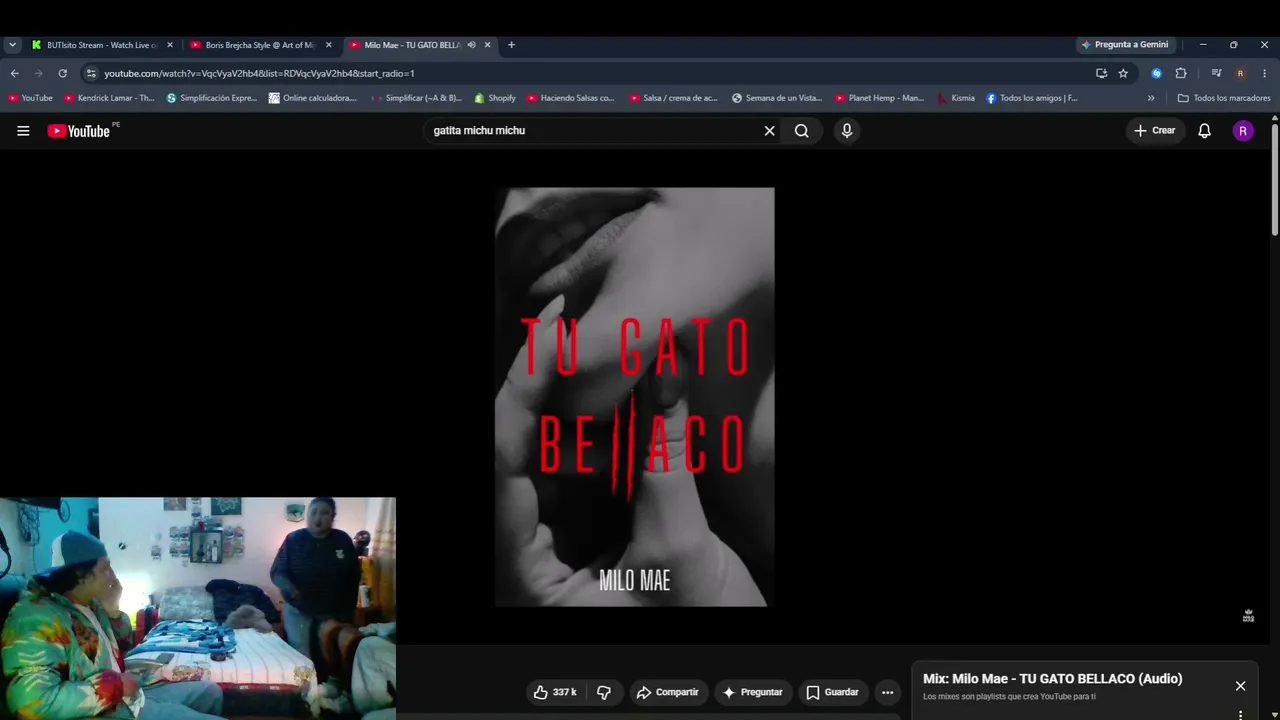Close the BUTIsito Stream tab
This screenshot has height=720, width=1280.
[170, 45]
